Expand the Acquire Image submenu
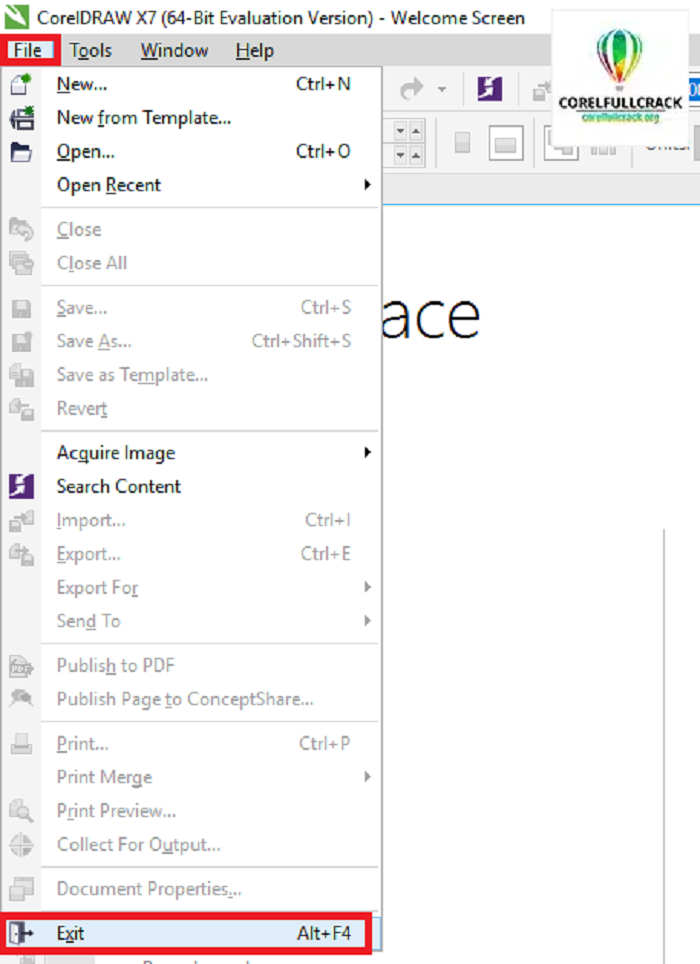This screenshot has height=964, width=700. 367,452
